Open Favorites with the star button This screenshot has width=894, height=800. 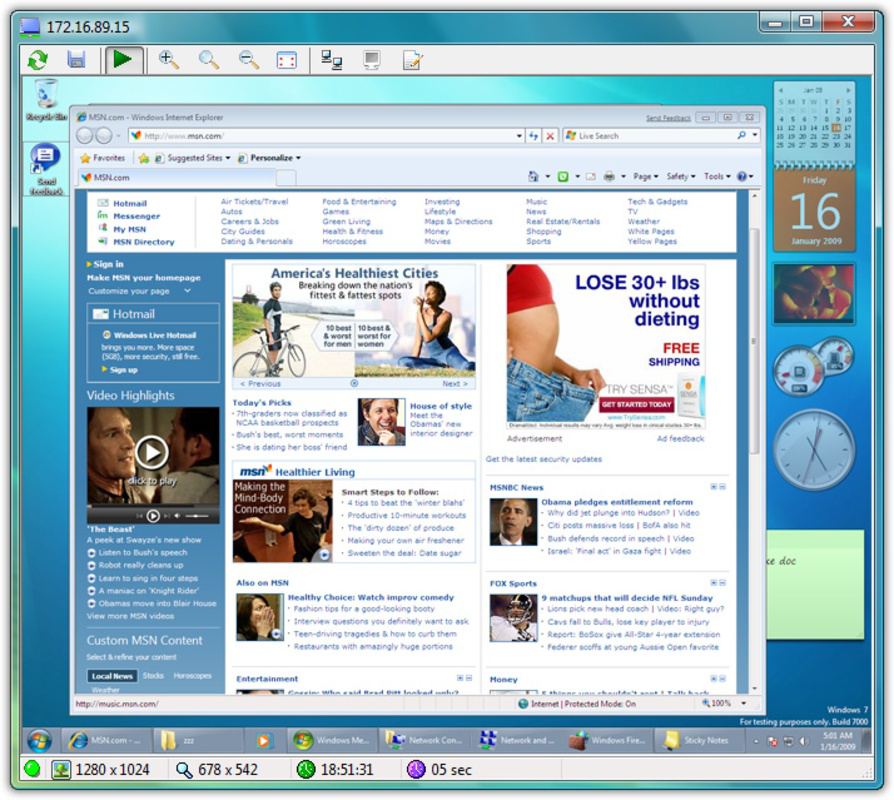point(103,158)
